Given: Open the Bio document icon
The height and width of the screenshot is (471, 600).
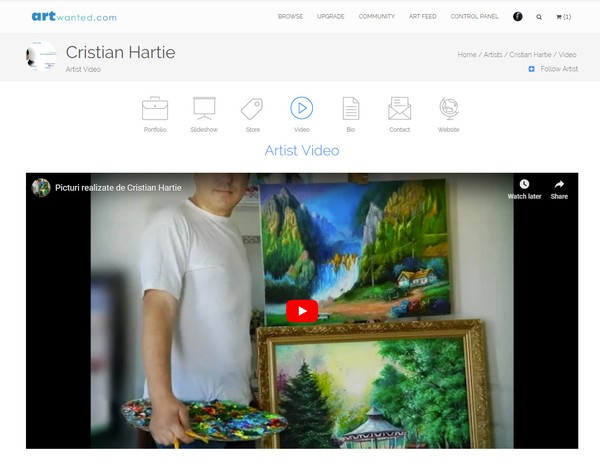Looking at the screenshot, I should (x=351, y=108).
